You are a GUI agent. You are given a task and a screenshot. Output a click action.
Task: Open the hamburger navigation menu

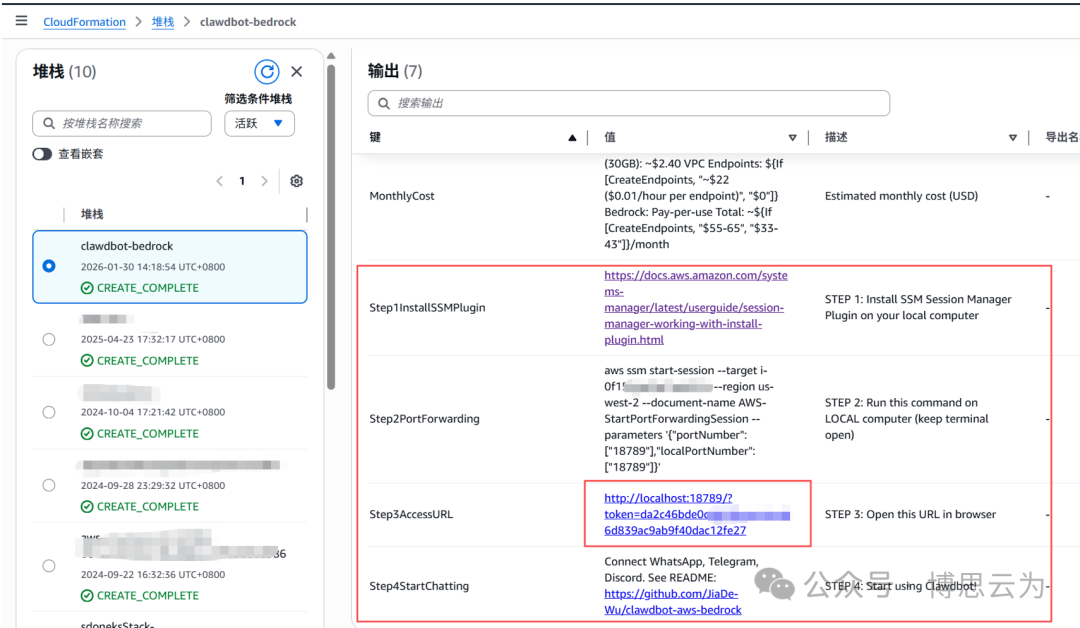tap(21, 21)
